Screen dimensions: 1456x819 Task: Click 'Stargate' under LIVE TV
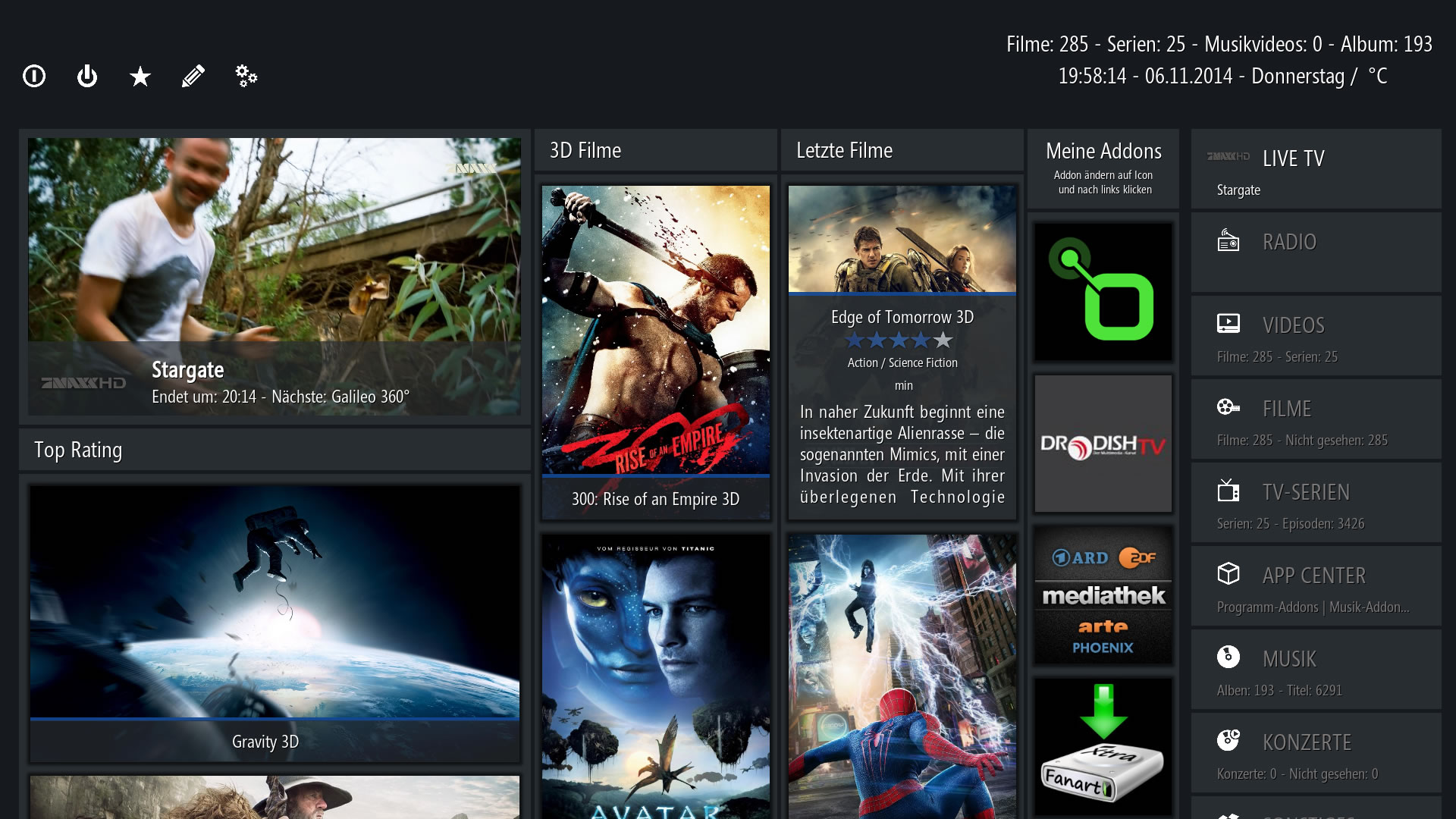click(x=1238, y=190)
